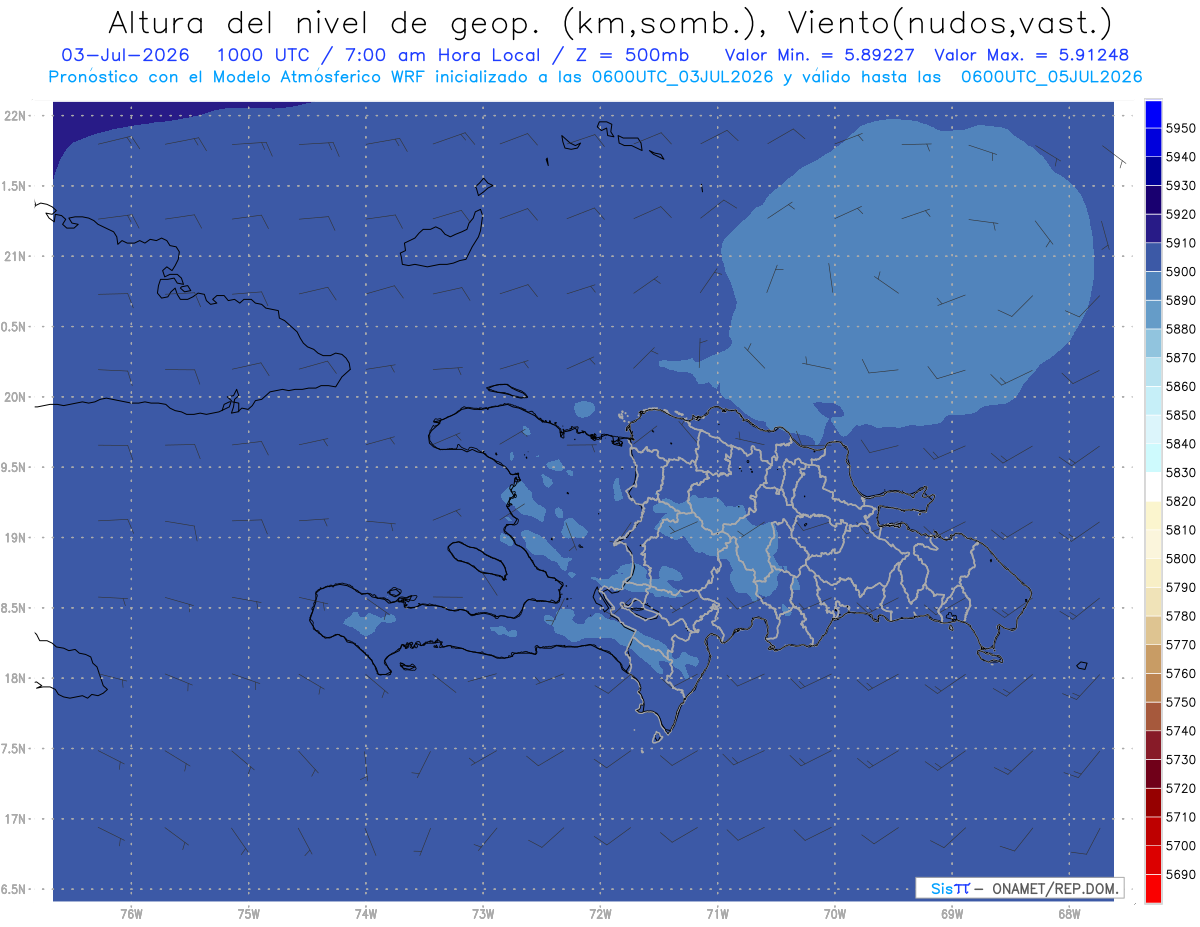
Task: Click the 22N latitude label
Action: (x=14, y=116)
